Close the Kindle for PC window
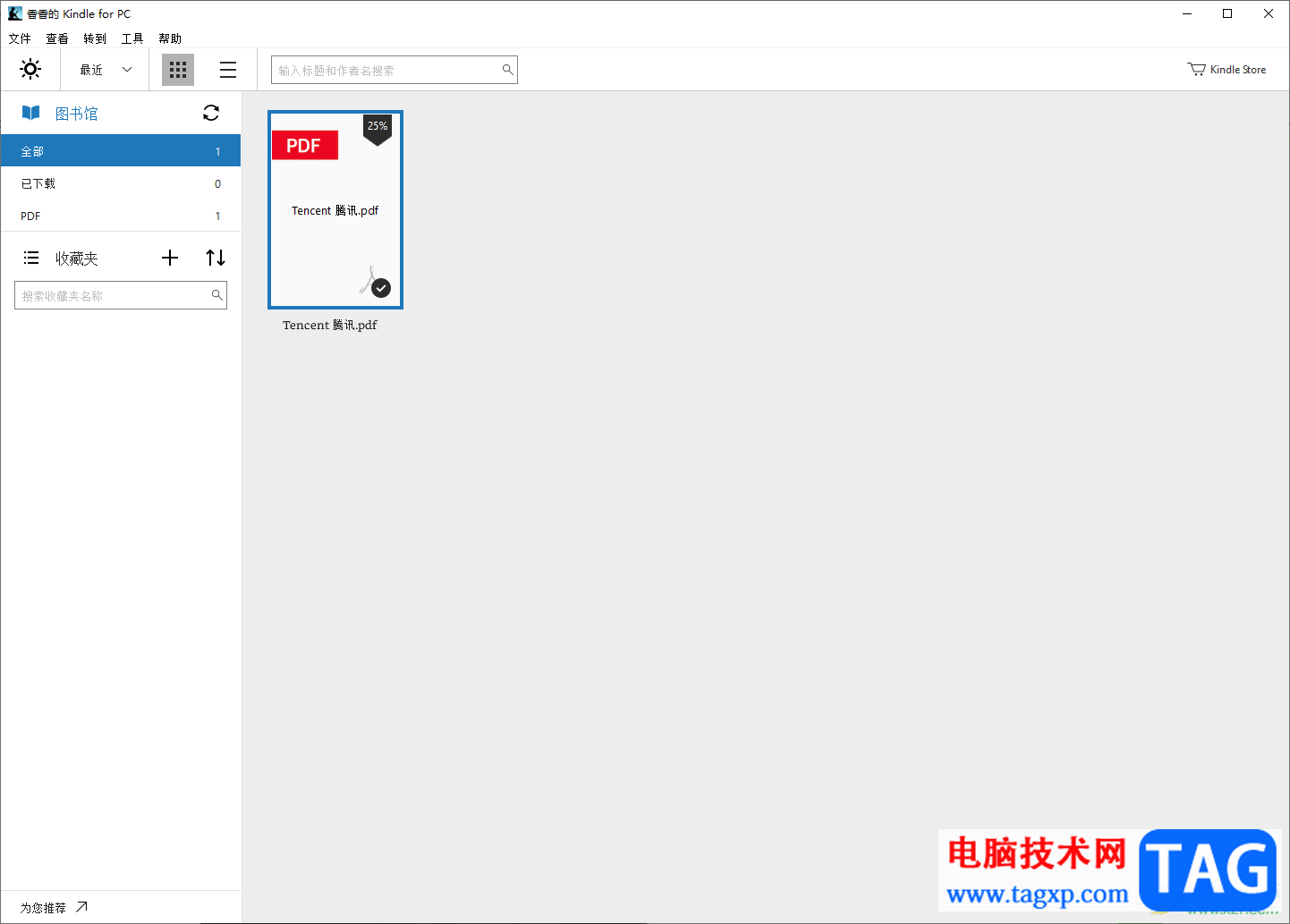The height and width of the screenshot is (924, 1290). (1269, 13)
